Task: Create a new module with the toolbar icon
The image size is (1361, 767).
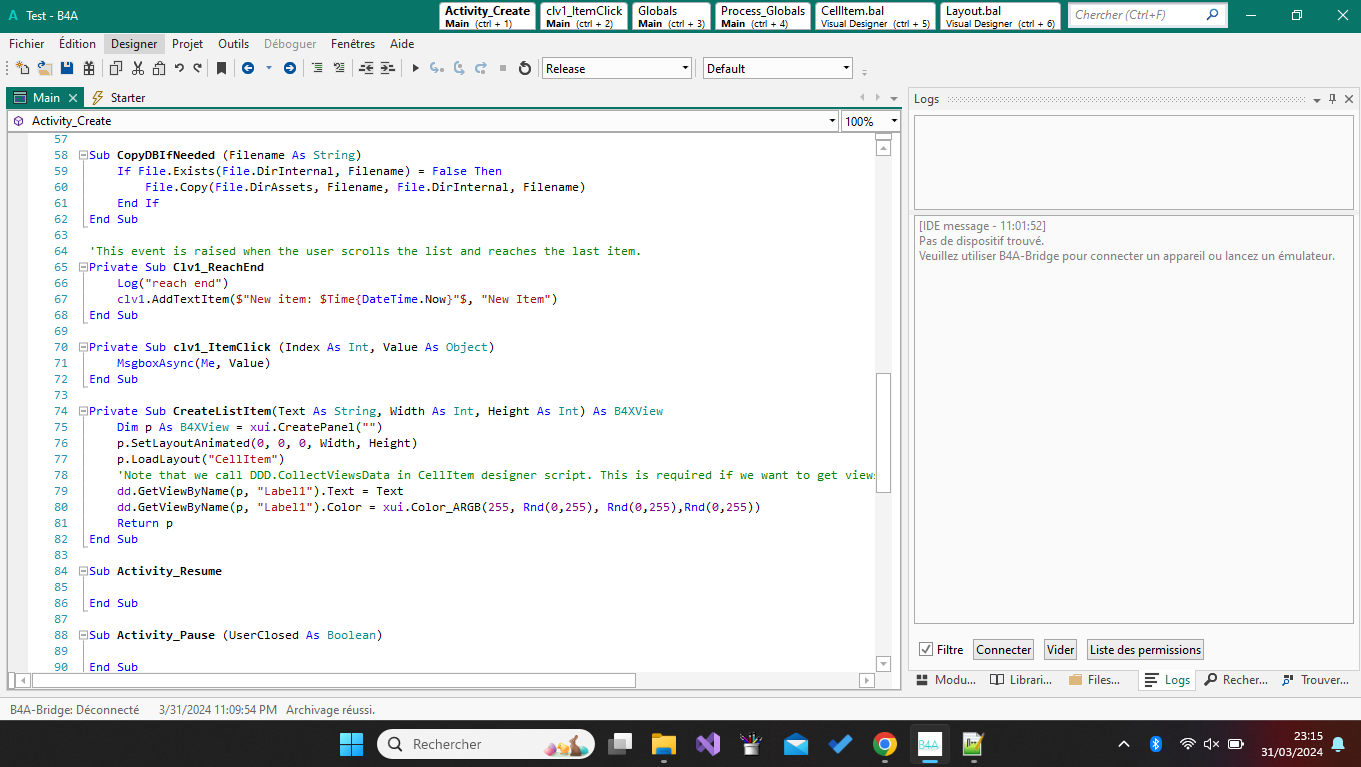Action: (x=22, y=68)
